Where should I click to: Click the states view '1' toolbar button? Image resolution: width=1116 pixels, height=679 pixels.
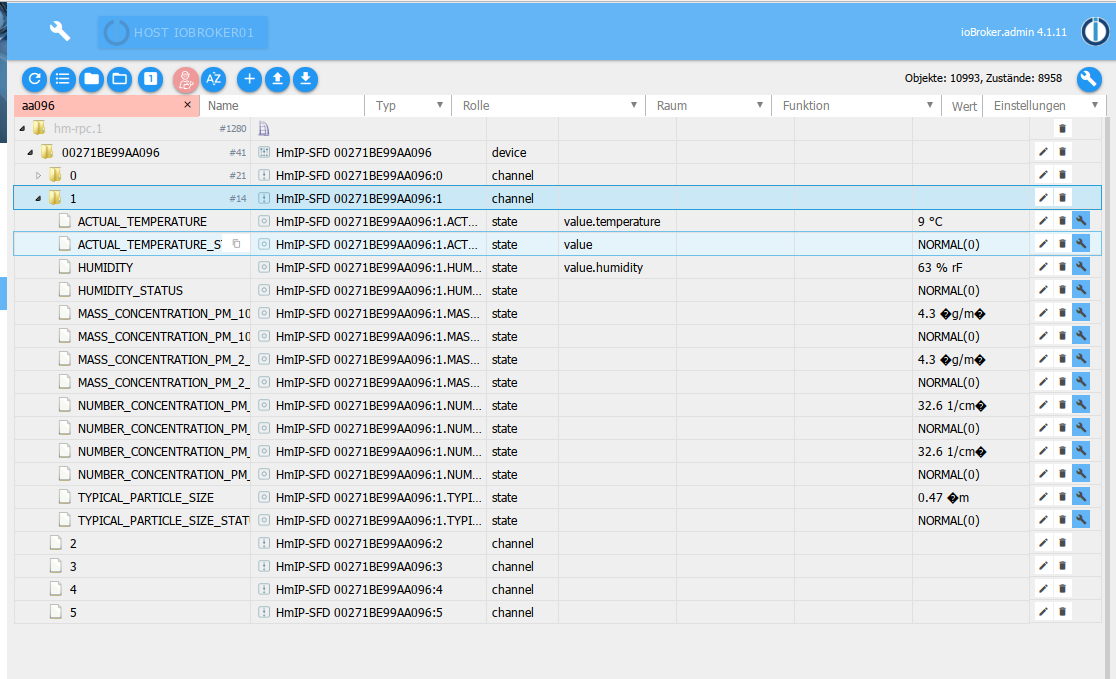pyautogui.click(x=150, y=79)
